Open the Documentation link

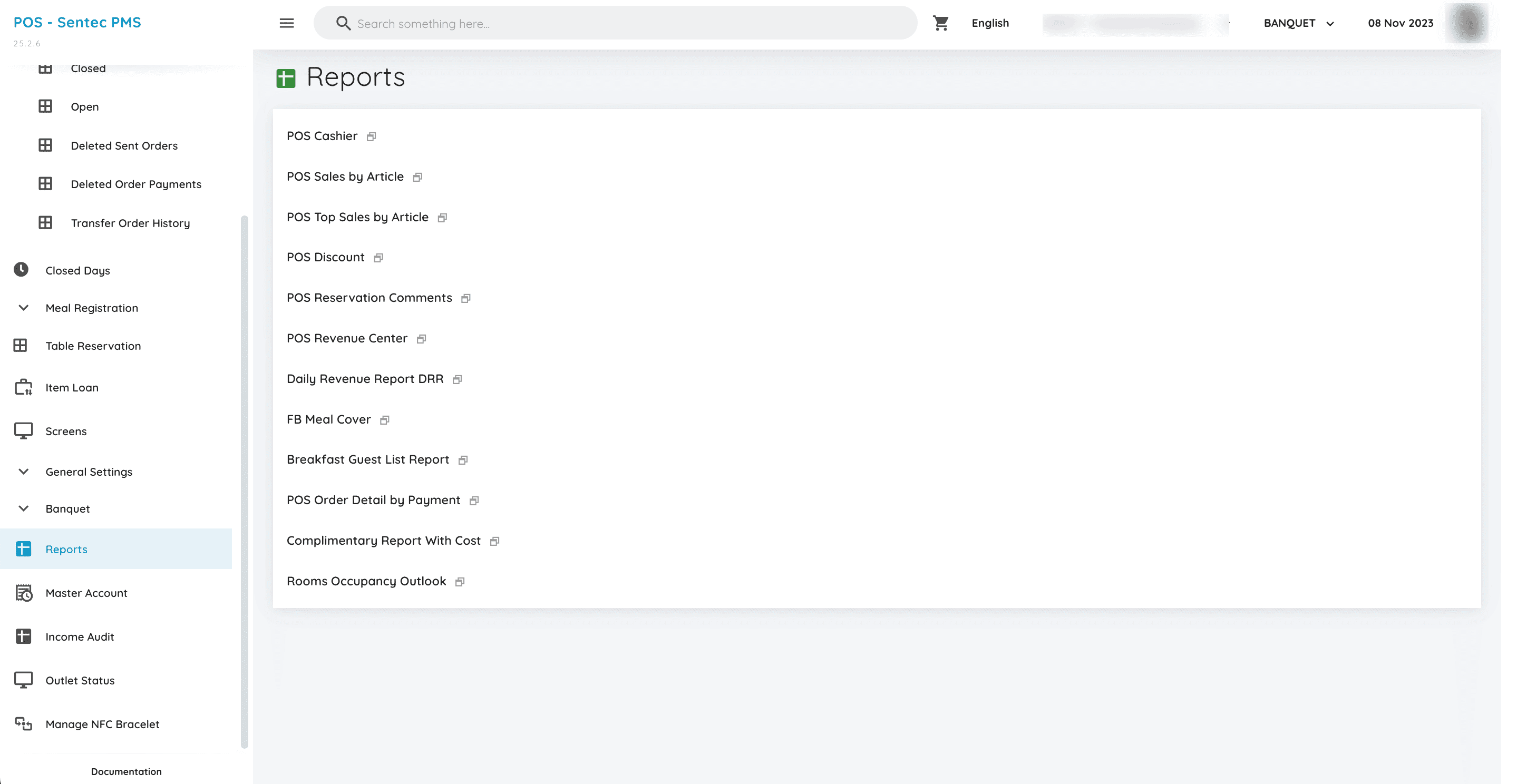126,771
